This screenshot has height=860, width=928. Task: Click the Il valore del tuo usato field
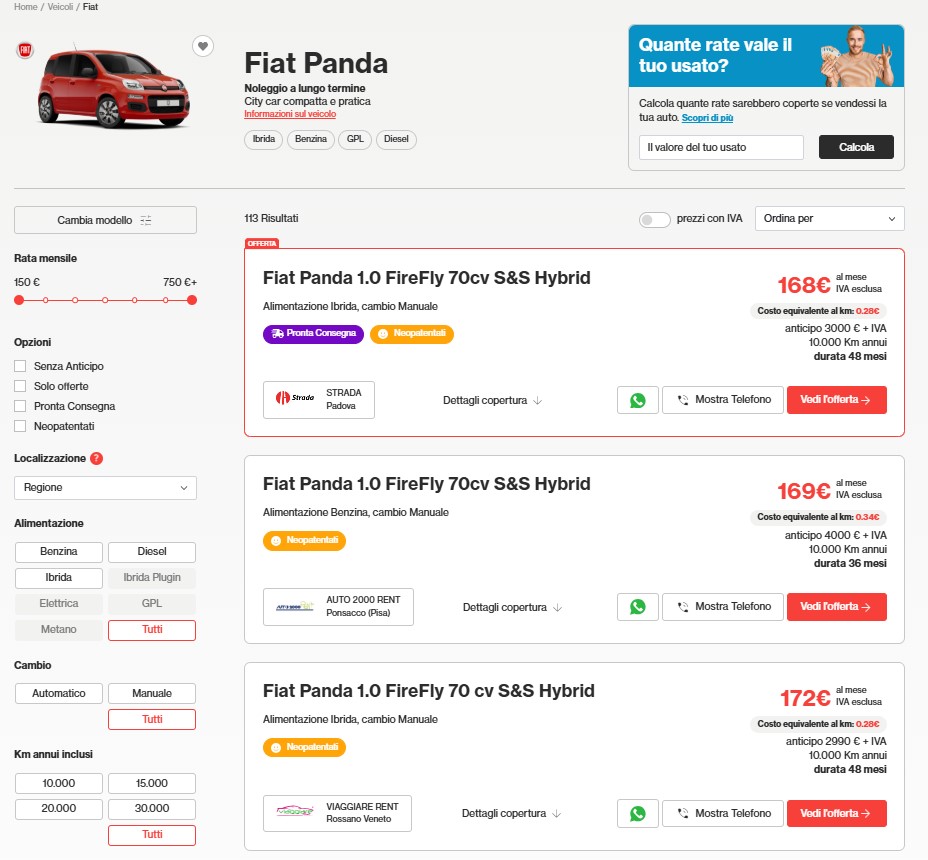721,147
